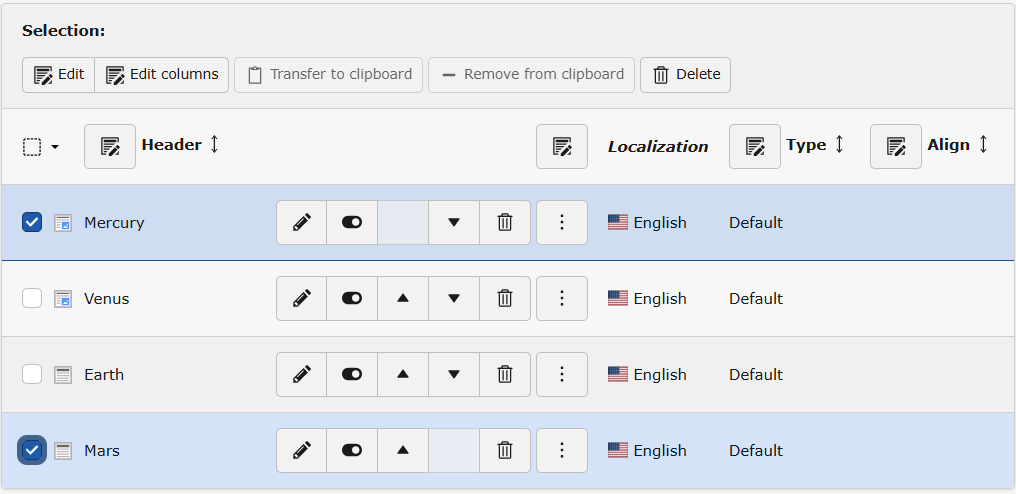Click the Header column label
Image resolution: width=1016 pixels, height=494 pixels.
[x=172, y=145]
